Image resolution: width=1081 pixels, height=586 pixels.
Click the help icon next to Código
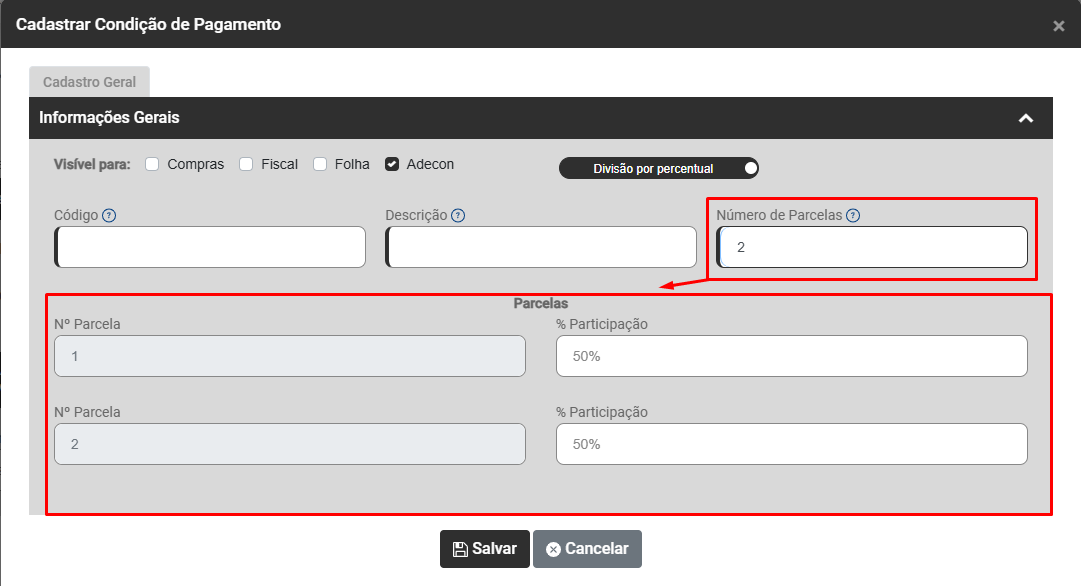(x=109, y=215)
